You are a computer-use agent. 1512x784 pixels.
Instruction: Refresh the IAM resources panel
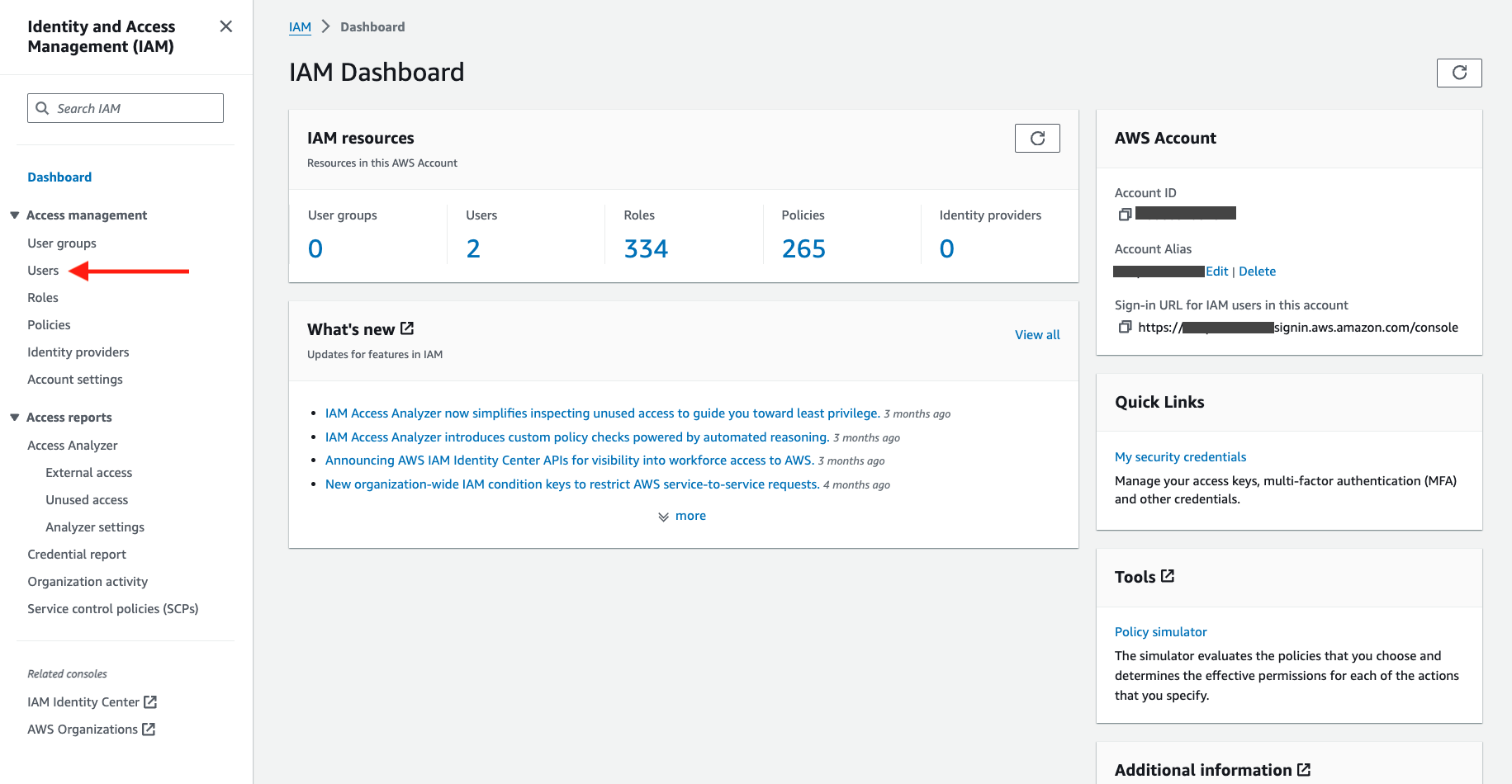pos(1036,139)
